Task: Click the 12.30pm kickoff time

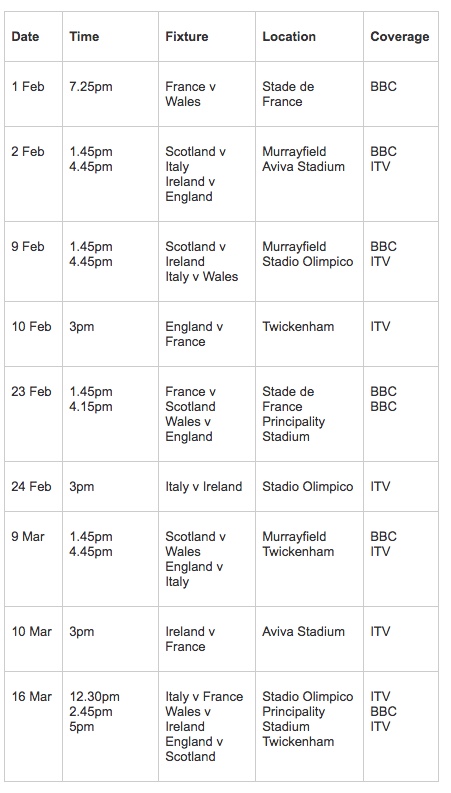Action: coord(95,696)
